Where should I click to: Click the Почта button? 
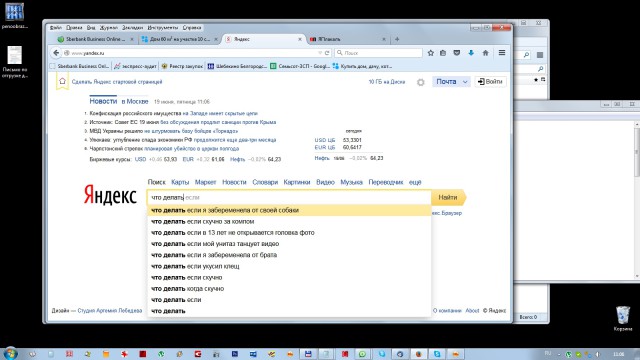446,82
